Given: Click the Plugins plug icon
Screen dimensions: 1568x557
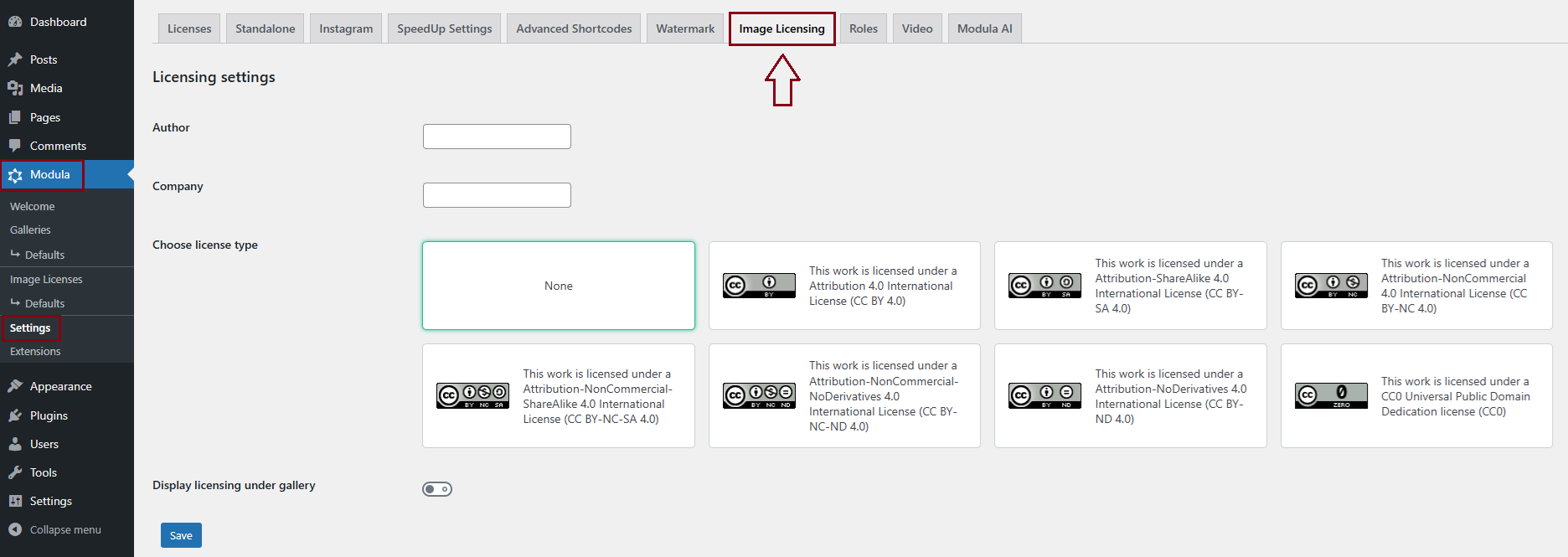Looking at the screenshot, I should pos(15,415).
